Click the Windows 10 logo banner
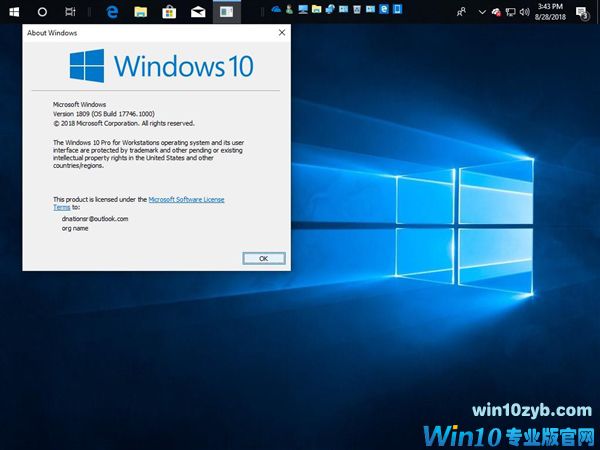 (x=161, y=66)
